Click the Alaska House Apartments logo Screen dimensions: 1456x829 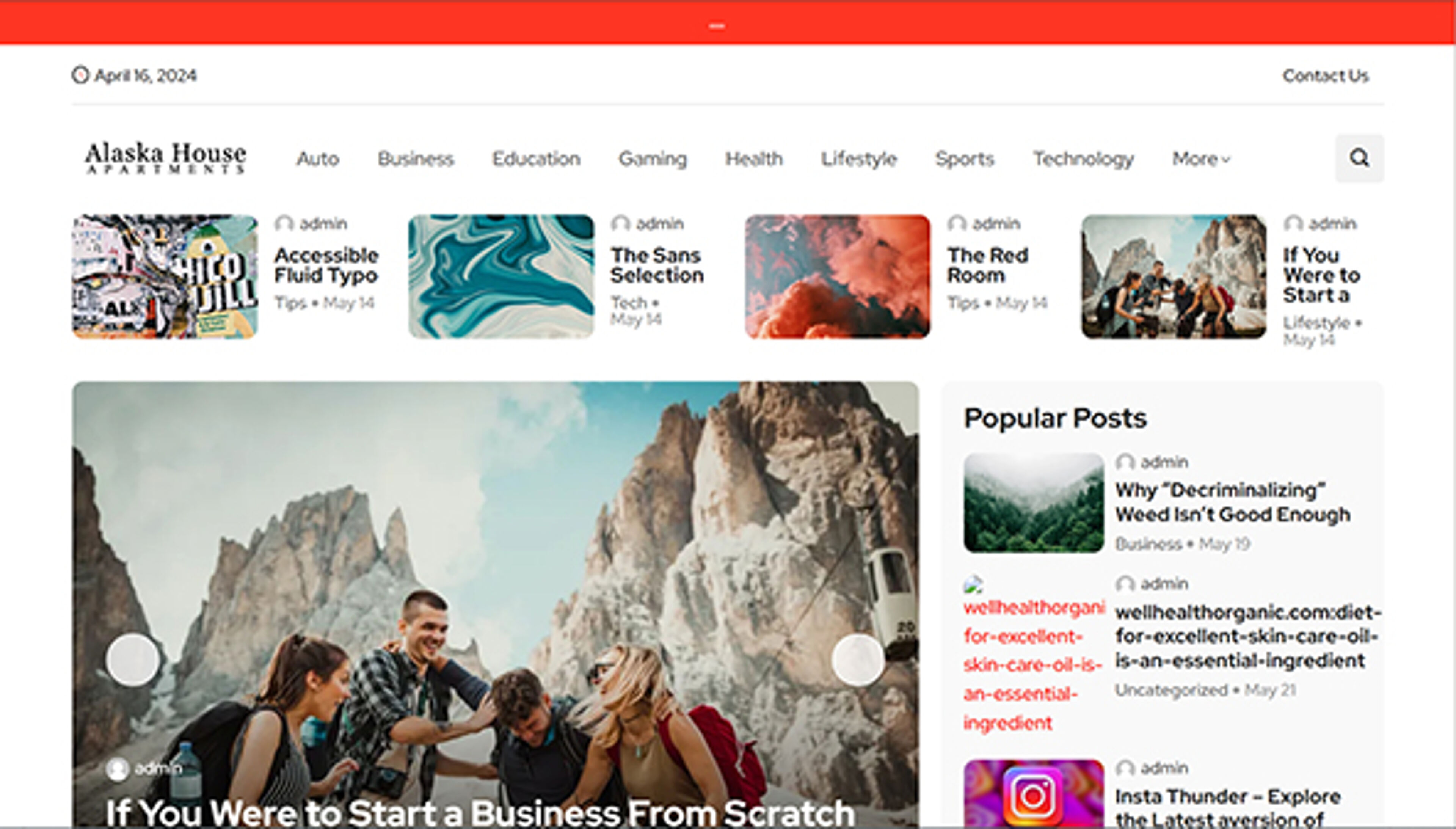point(166,158)
